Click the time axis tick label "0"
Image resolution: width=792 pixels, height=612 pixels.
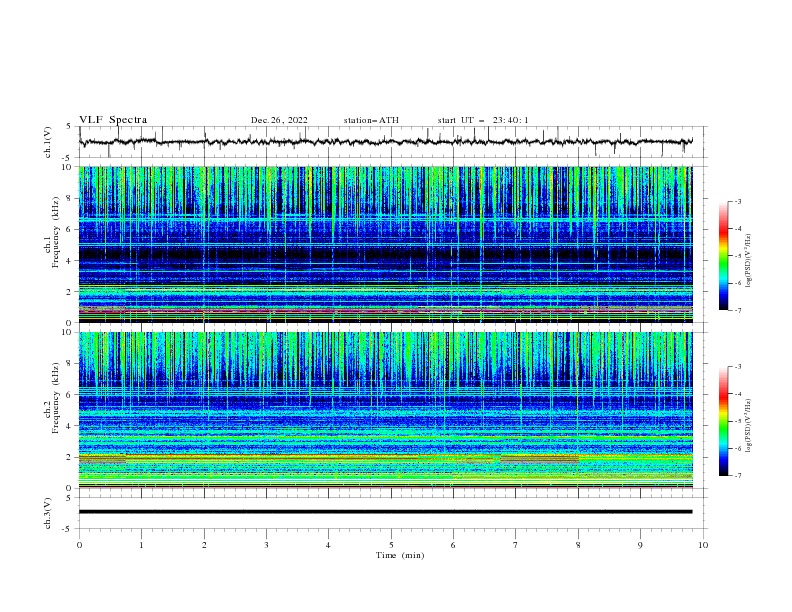point(79,545)
